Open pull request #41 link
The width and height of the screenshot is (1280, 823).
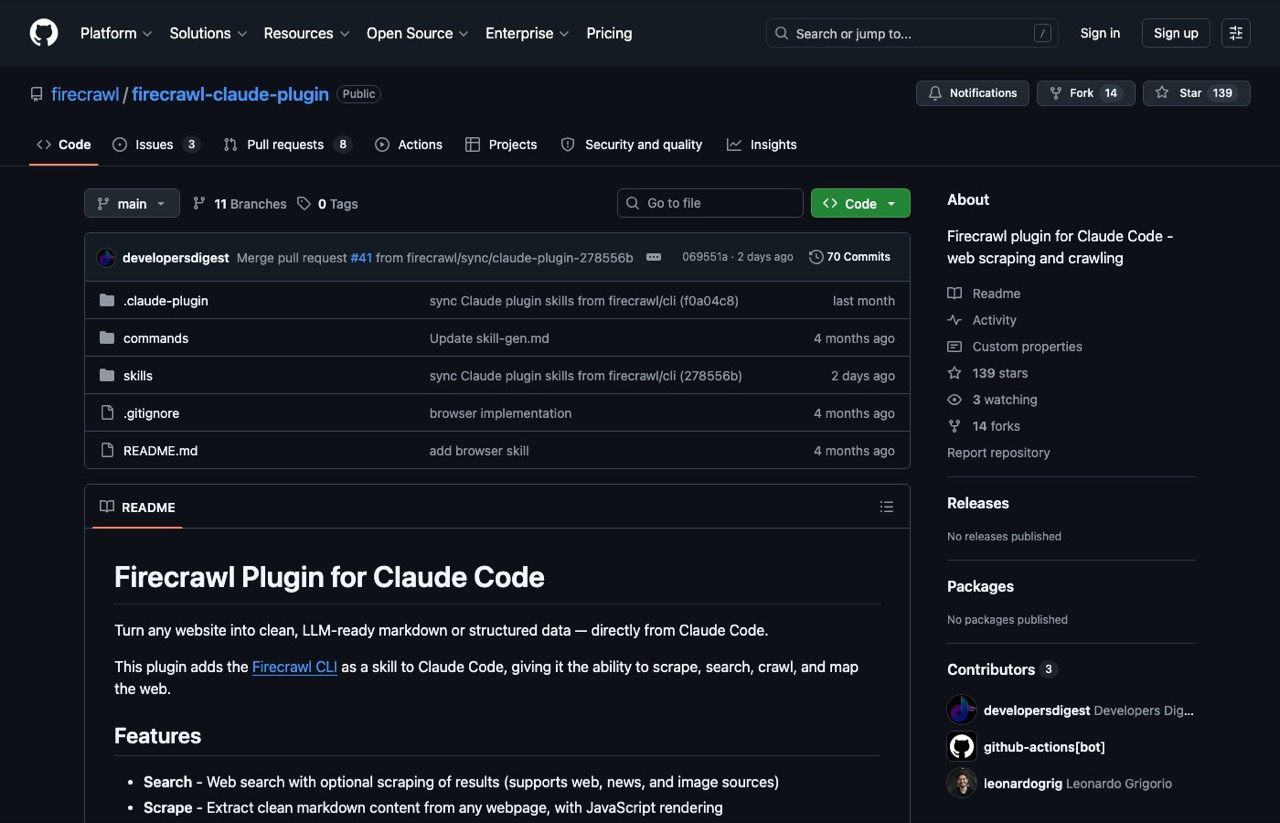[361, 257]
